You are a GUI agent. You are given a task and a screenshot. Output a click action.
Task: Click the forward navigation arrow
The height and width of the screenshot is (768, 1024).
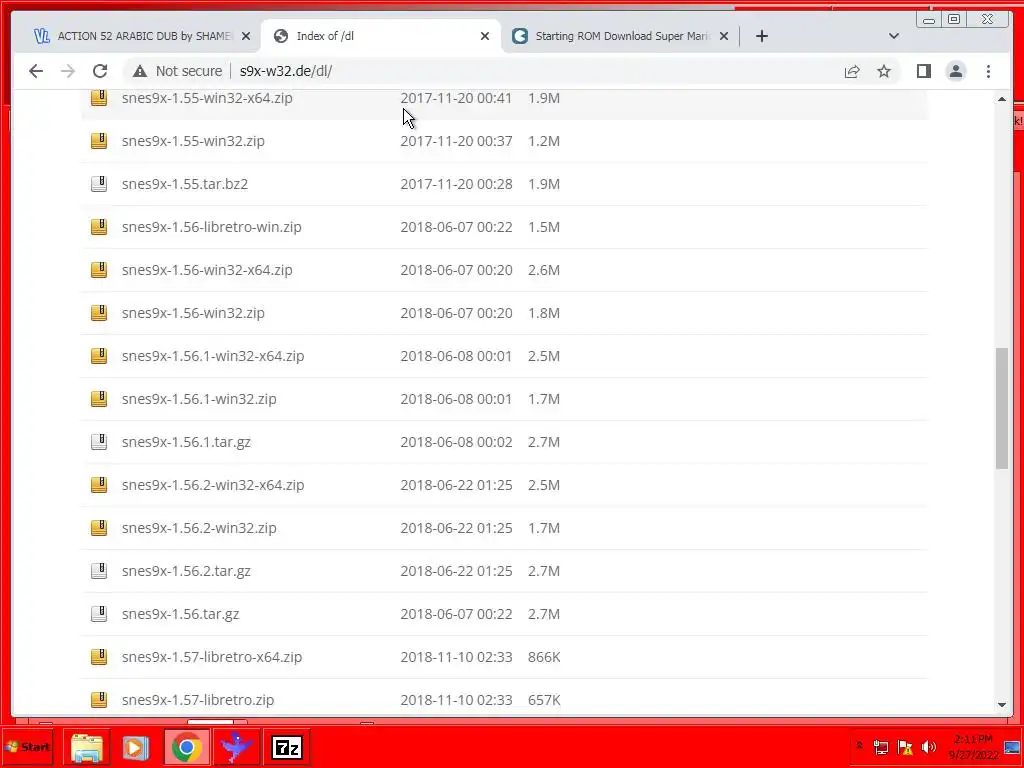(x=68, y=71)
